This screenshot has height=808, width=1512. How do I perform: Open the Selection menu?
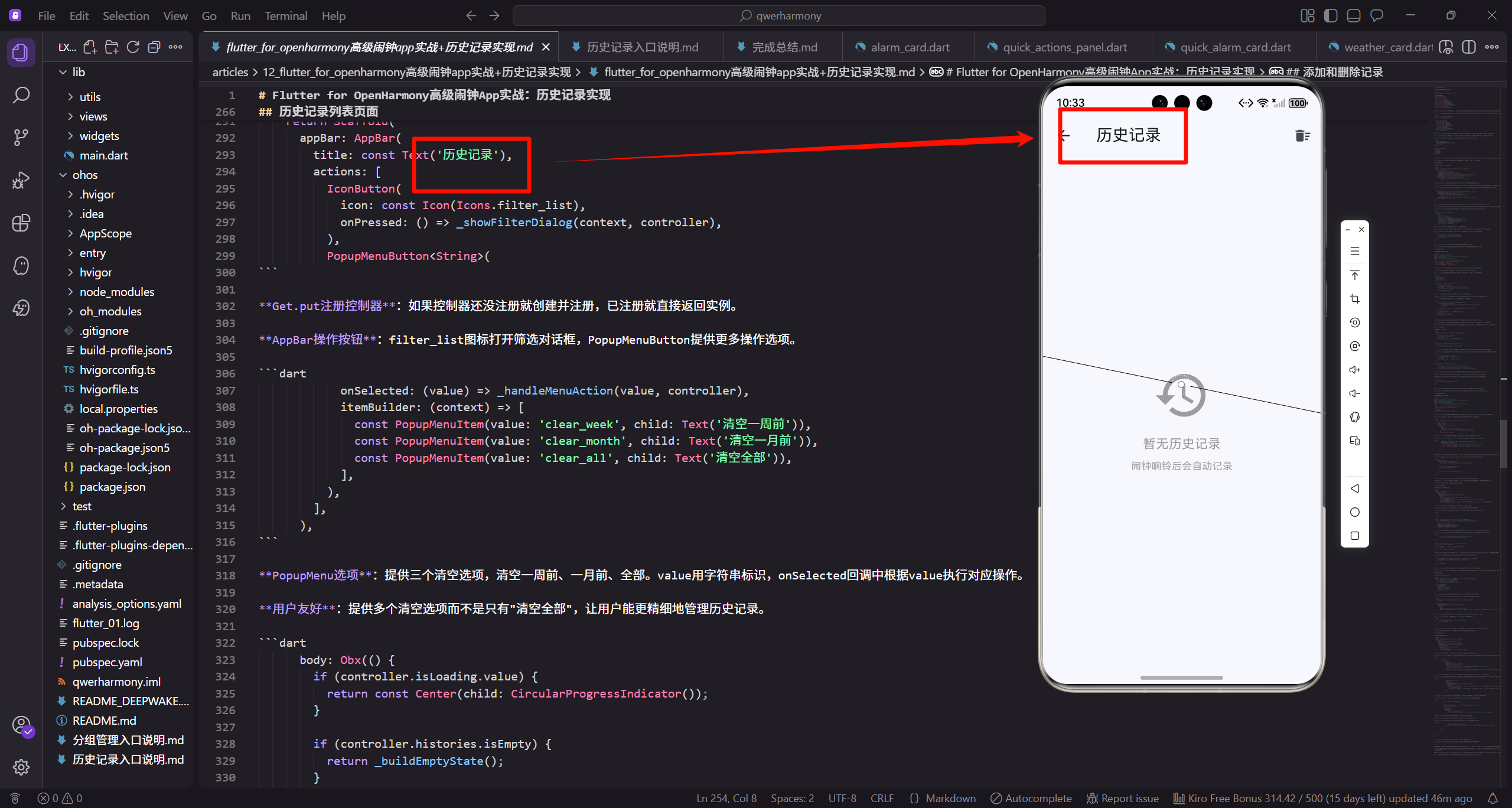126,16
